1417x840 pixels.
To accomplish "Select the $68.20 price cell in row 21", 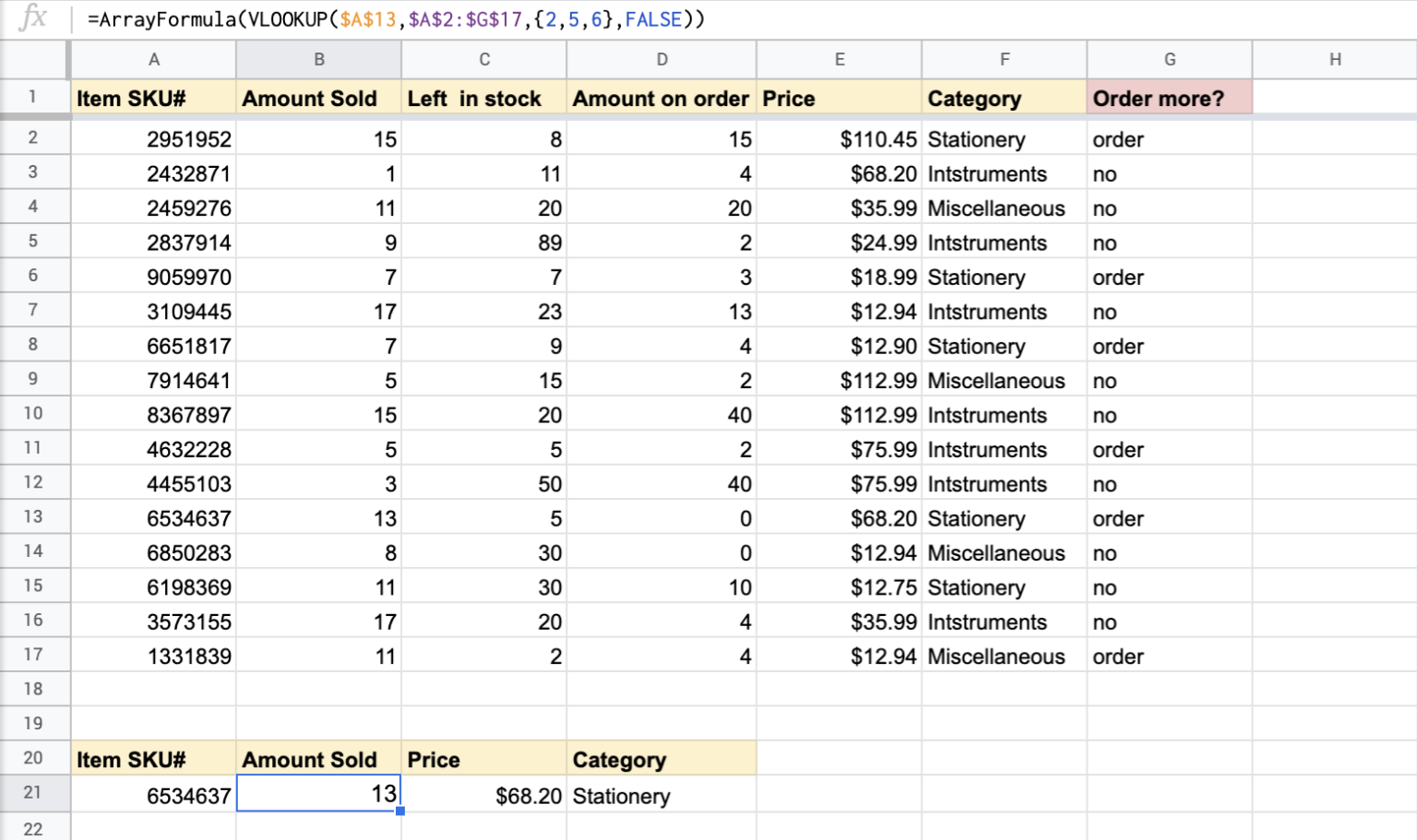I will coord(484,793).
